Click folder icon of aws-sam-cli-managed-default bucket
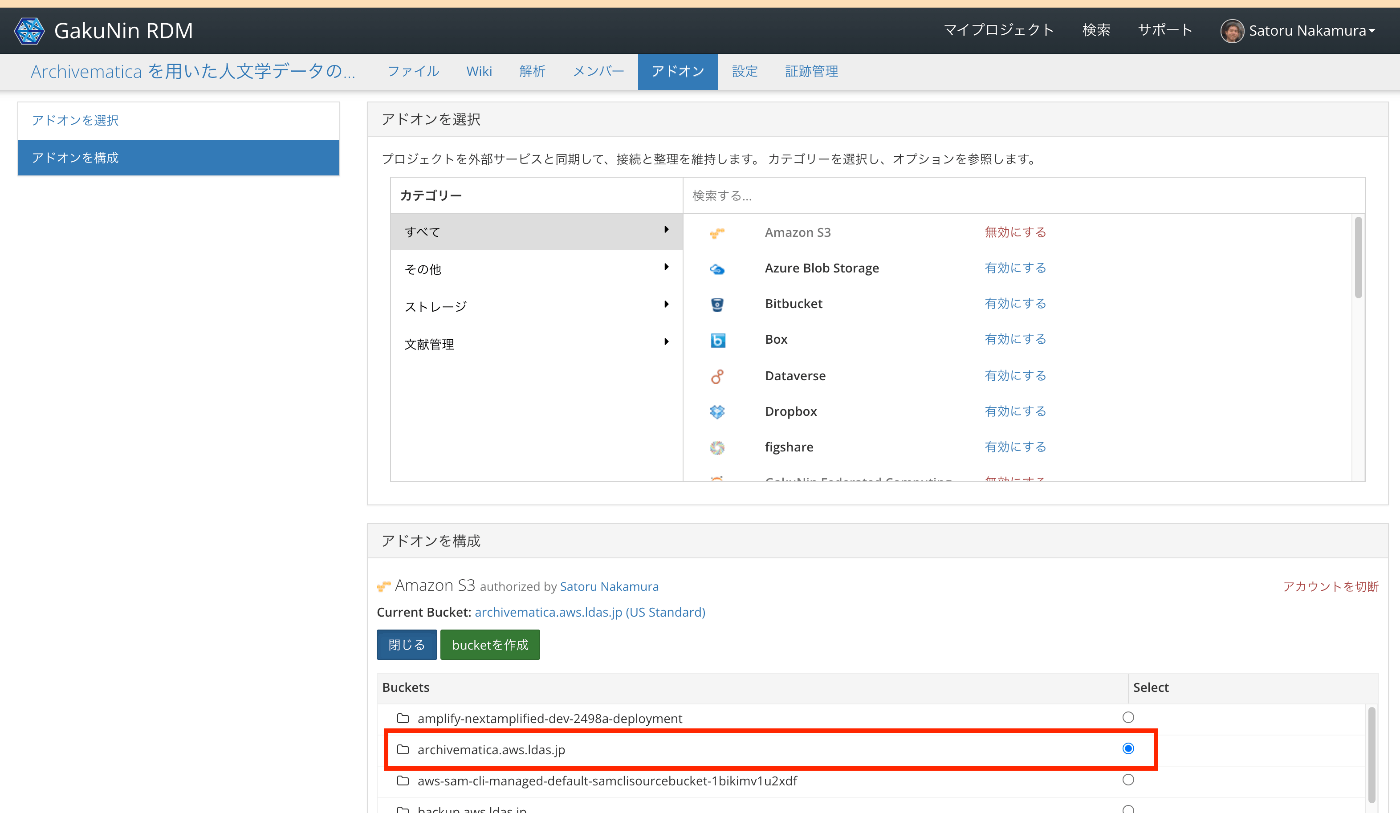The height and width of the screenshot is (813, 1400). coord(403,781)
